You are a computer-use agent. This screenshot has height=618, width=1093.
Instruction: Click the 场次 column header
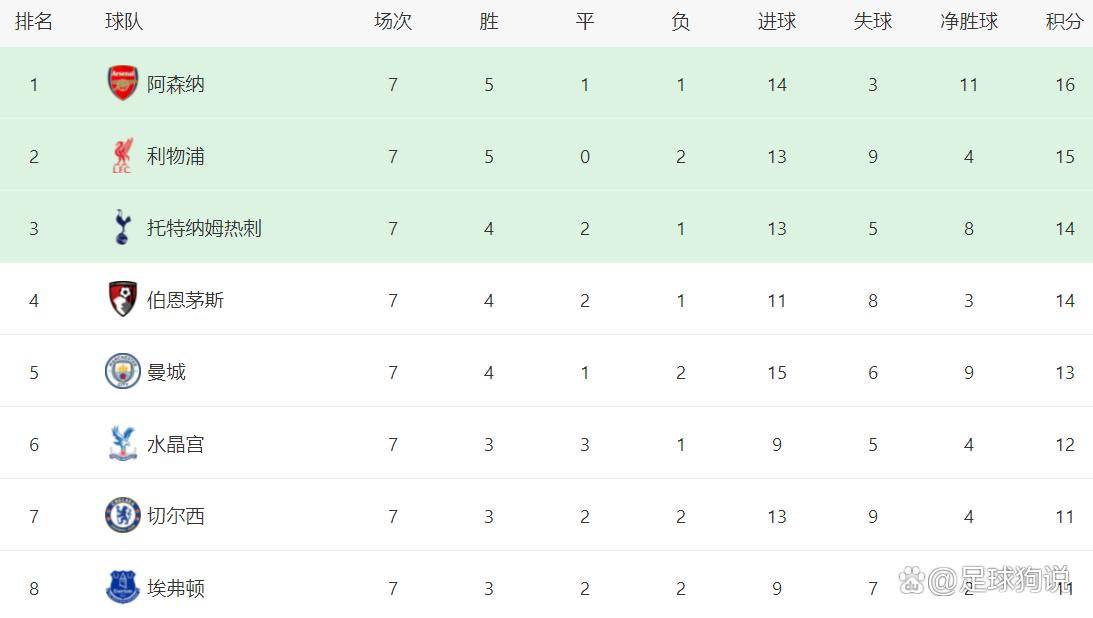click(392, 22)
